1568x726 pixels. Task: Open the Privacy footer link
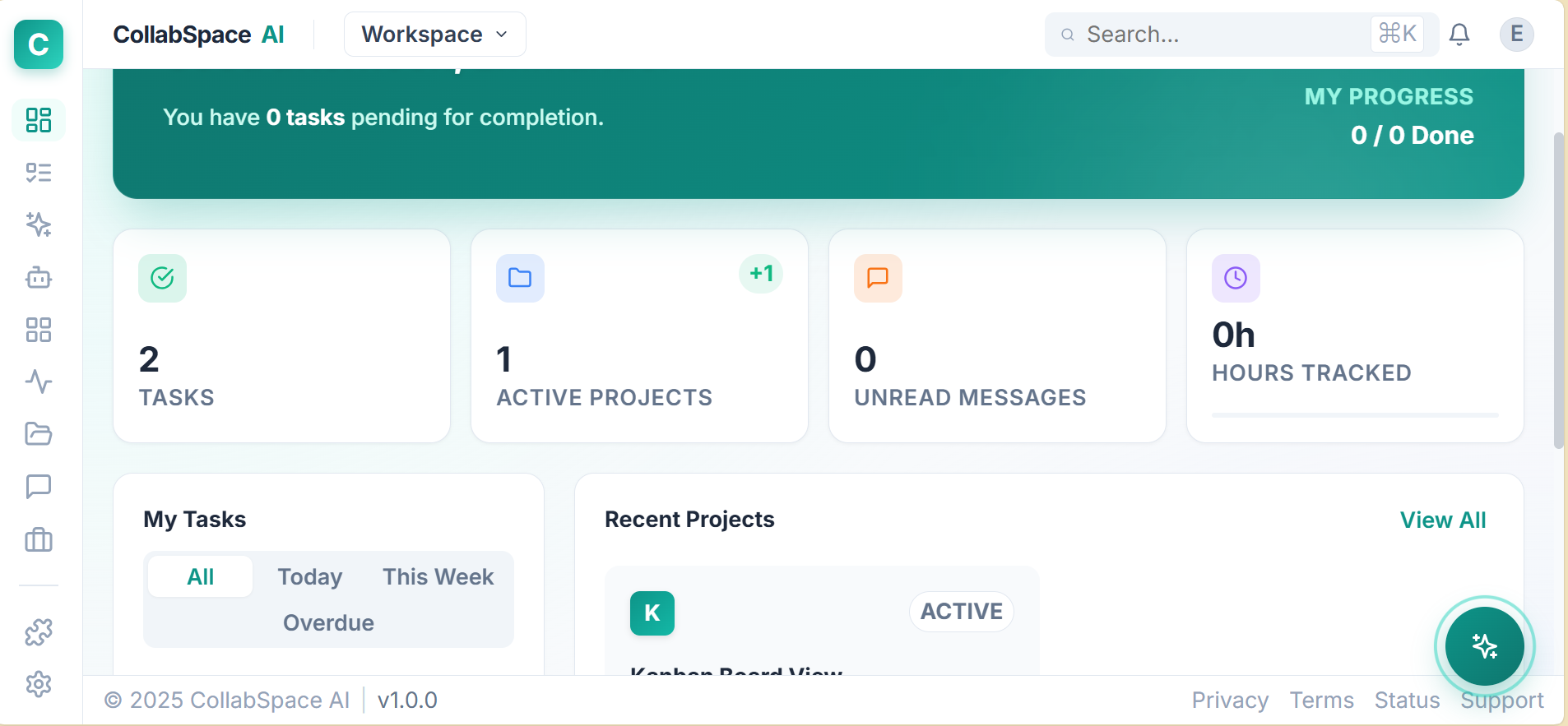(x=1230, y=701)
